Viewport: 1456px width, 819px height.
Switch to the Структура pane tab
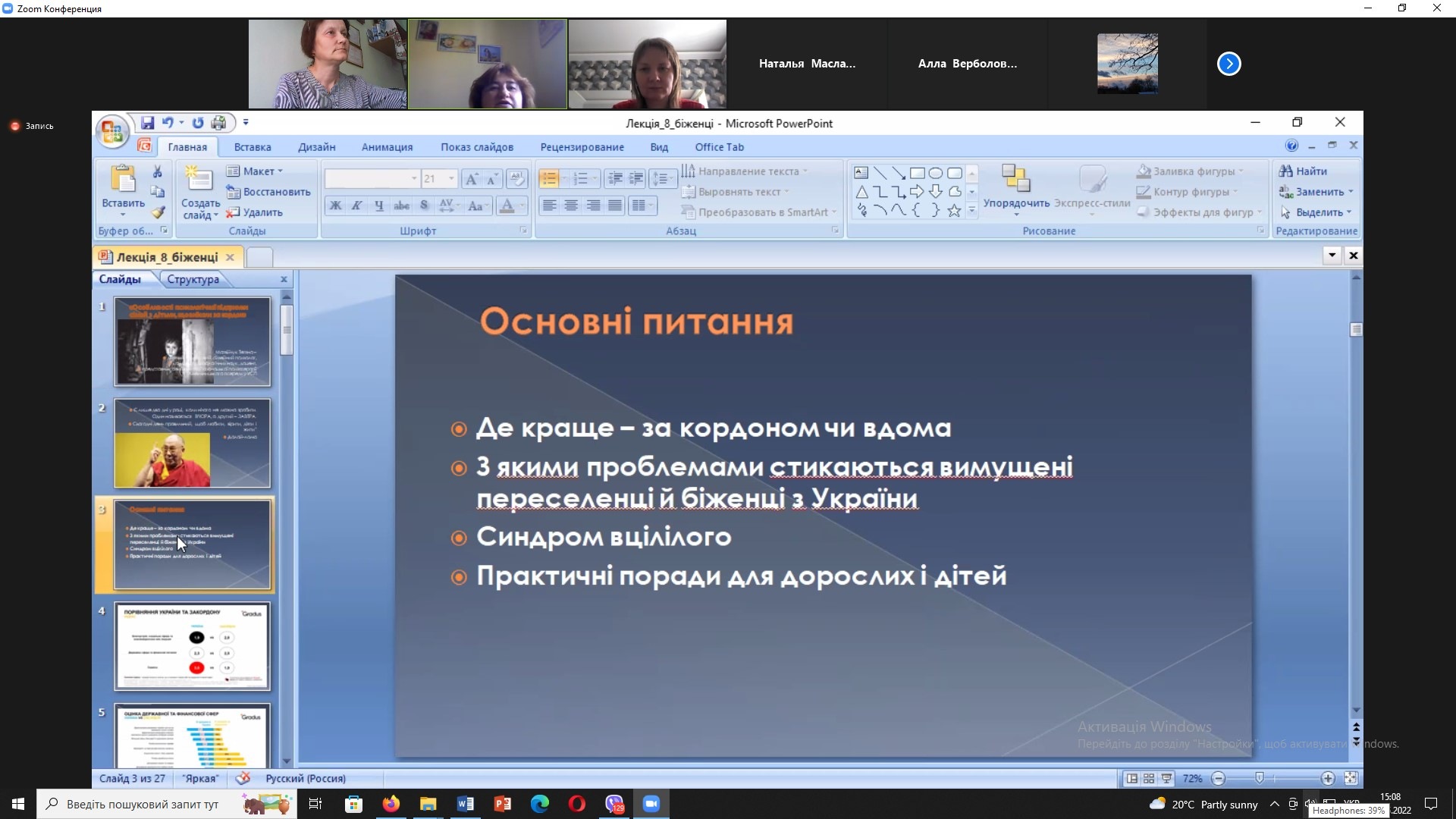[193, 279]
